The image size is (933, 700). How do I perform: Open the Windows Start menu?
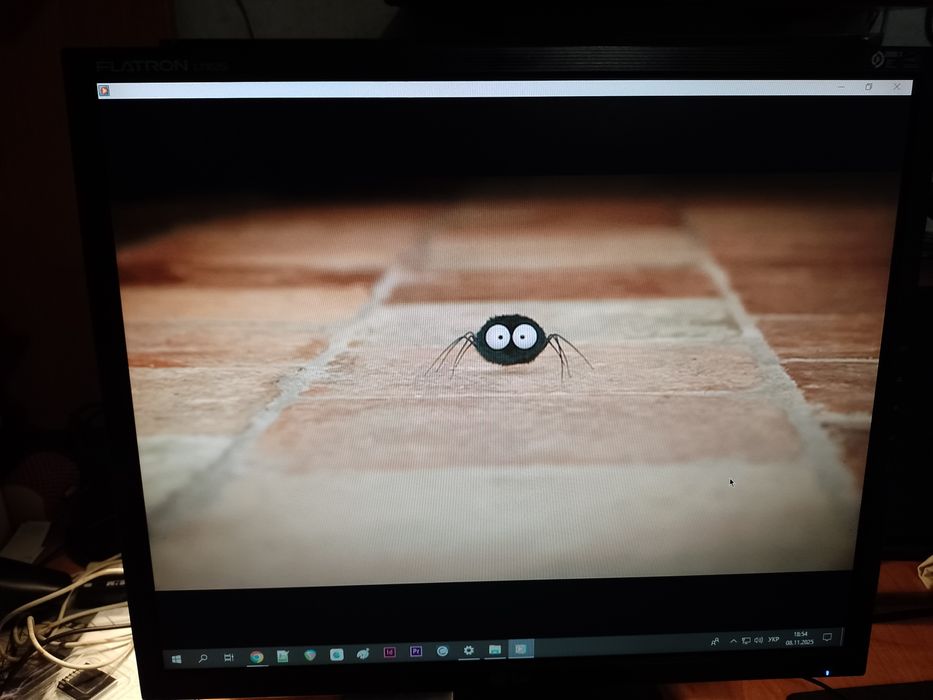coord(176,659)
